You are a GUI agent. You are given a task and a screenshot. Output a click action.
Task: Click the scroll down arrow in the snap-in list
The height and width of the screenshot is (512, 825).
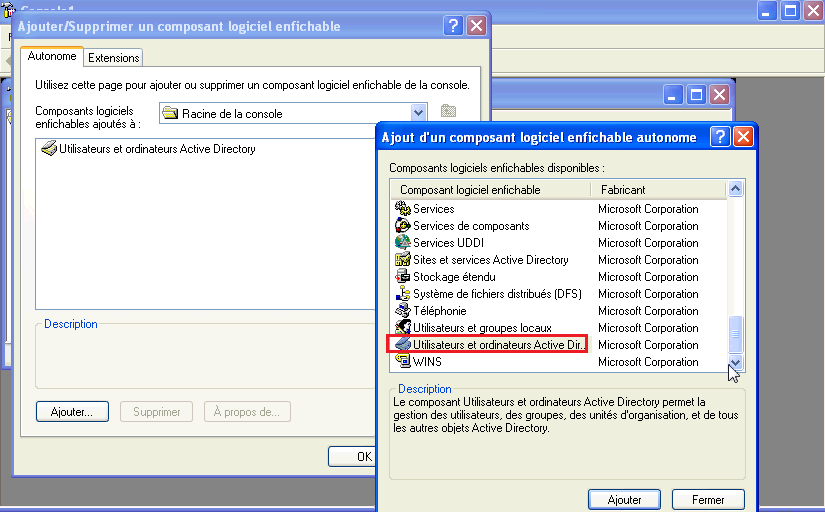736,362
